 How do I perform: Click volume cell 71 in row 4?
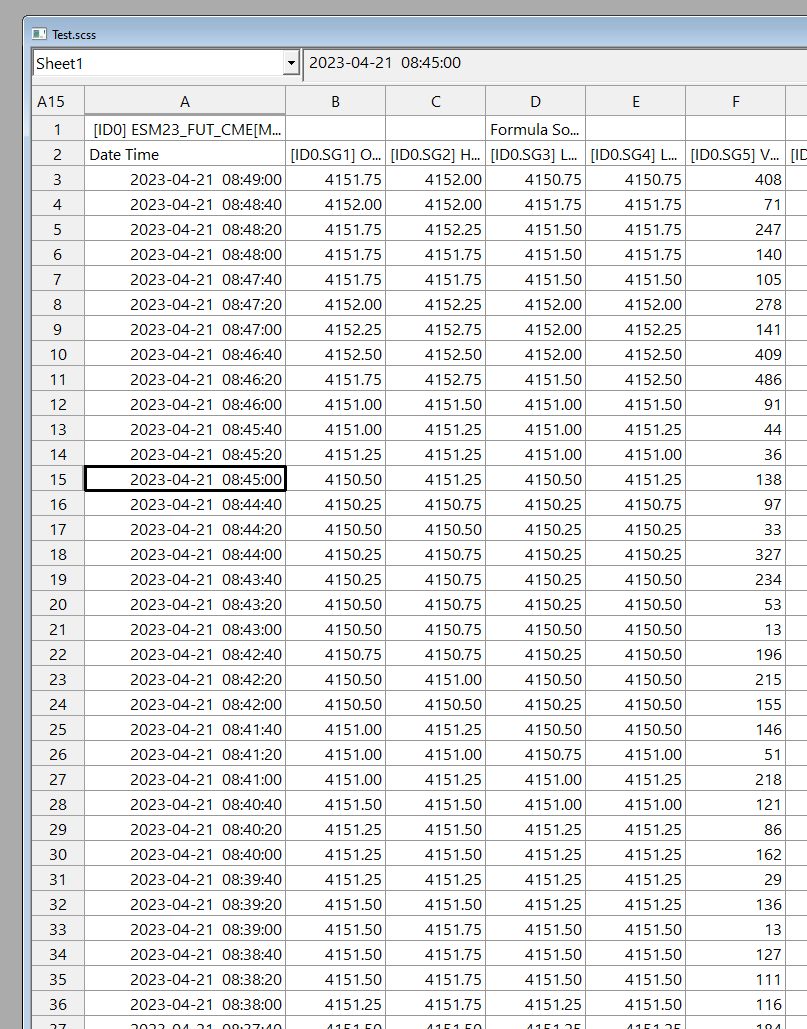point(735,204)
